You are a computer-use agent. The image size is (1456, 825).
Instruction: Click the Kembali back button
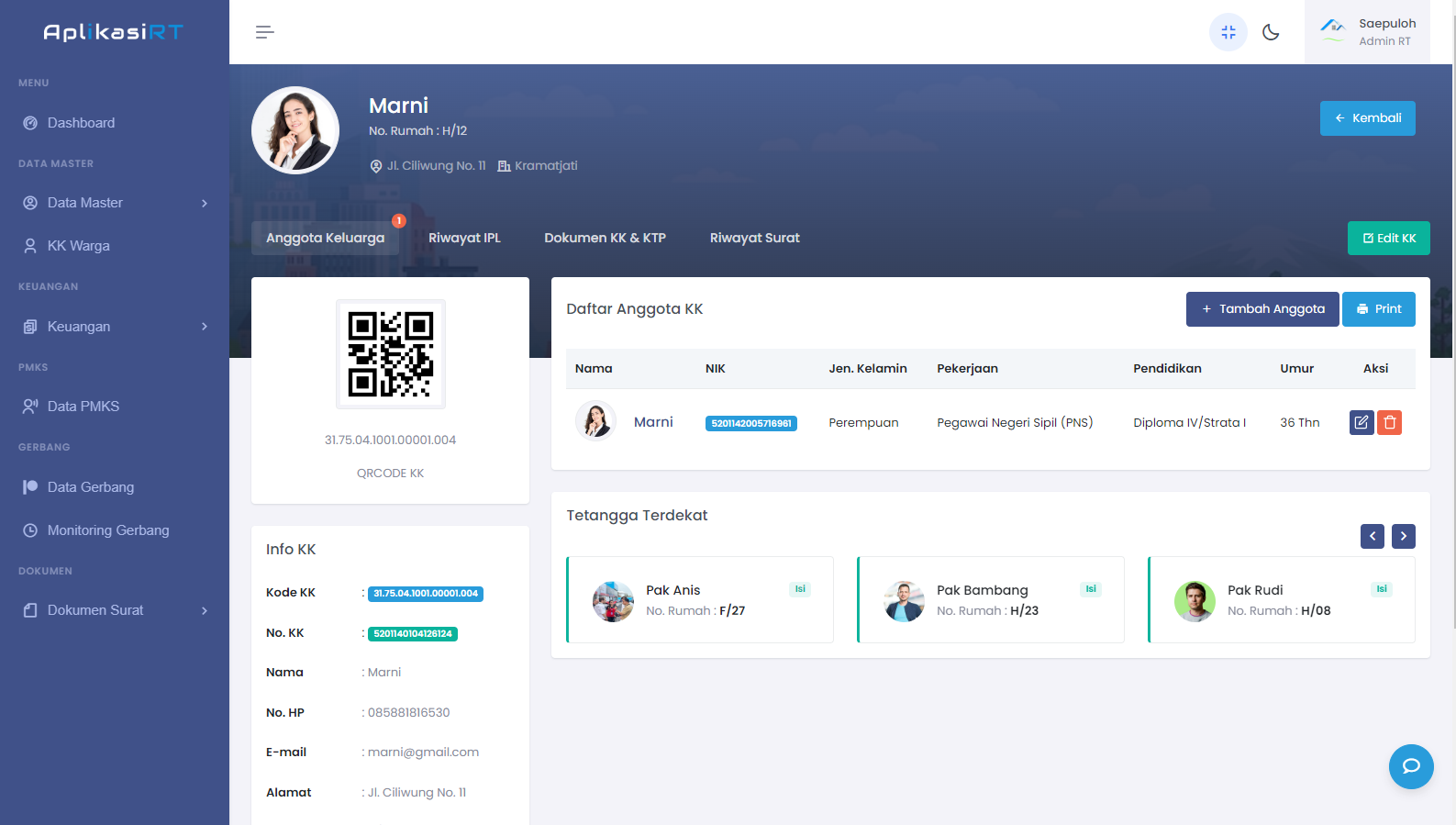tap(1367, 118)
